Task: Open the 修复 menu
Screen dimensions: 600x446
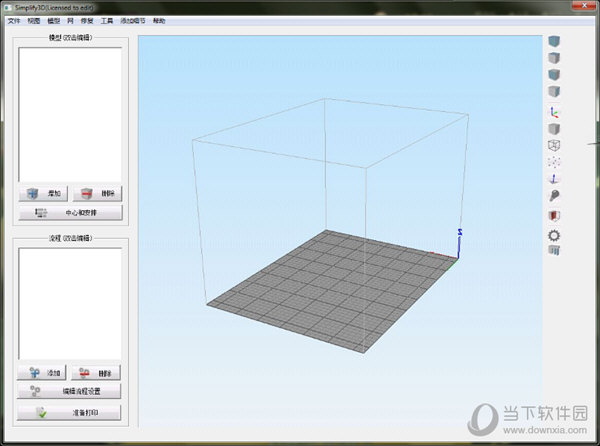Action: [87, 21]
